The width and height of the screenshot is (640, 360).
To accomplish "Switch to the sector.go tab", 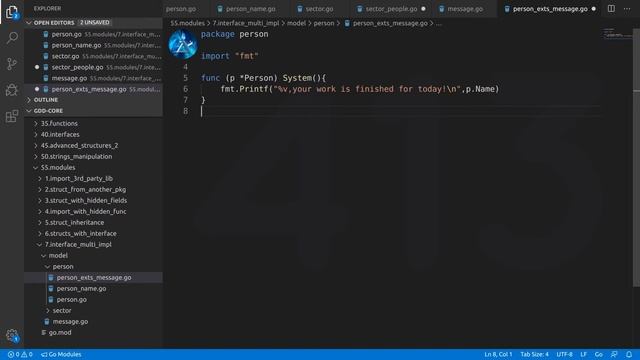I will click(319, 9).
